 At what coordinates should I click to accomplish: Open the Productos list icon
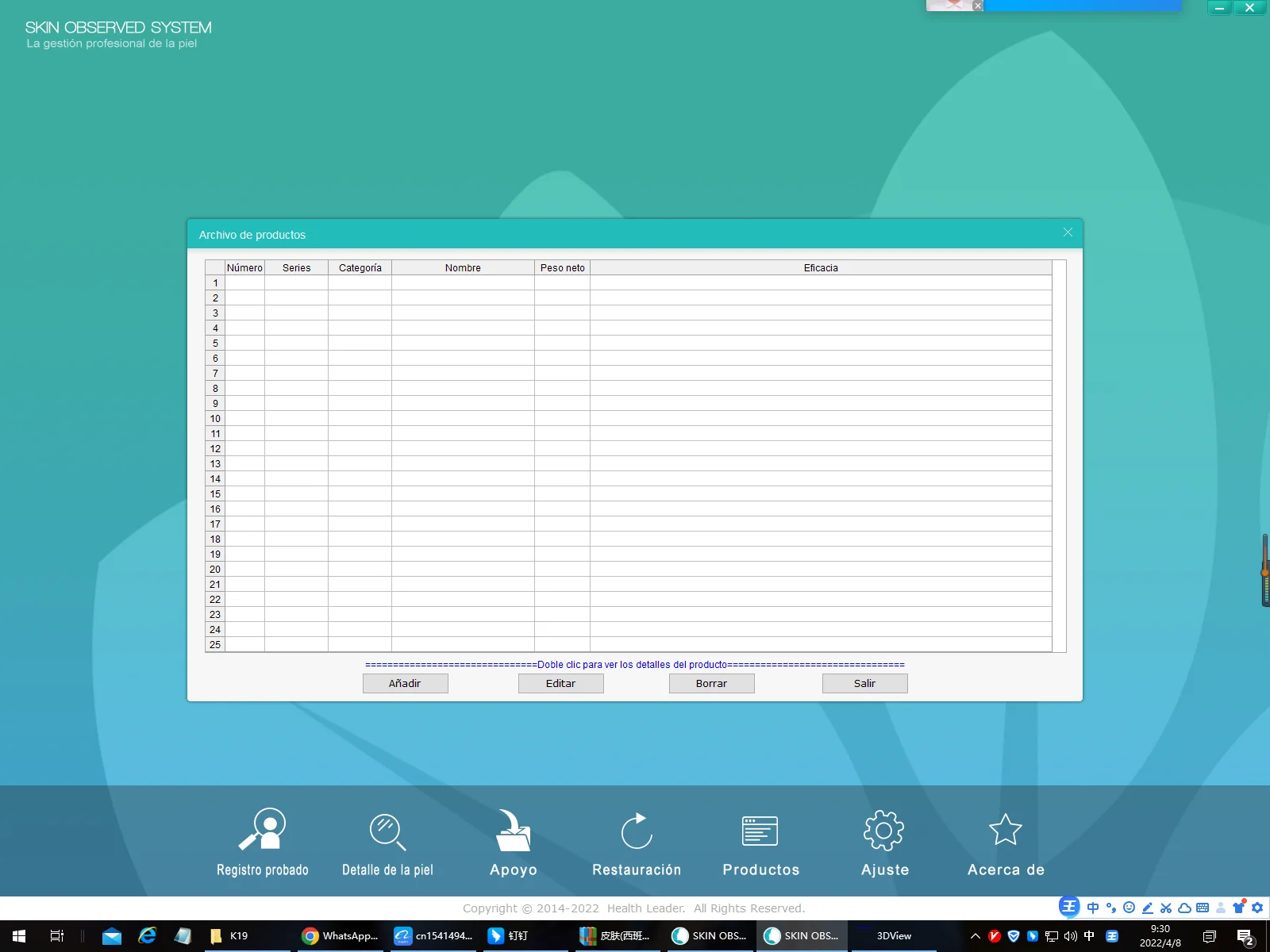point(760,831)
